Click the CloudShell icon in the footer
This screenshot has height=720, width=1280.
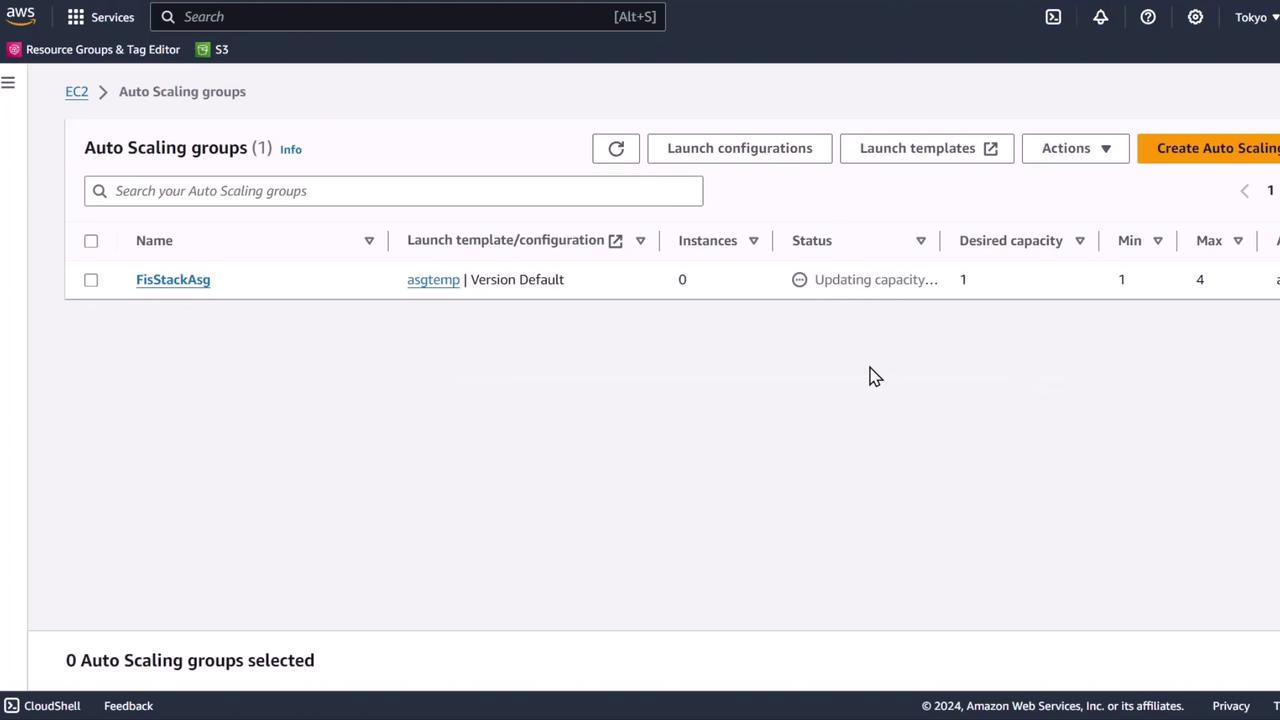tap(12, 706)
